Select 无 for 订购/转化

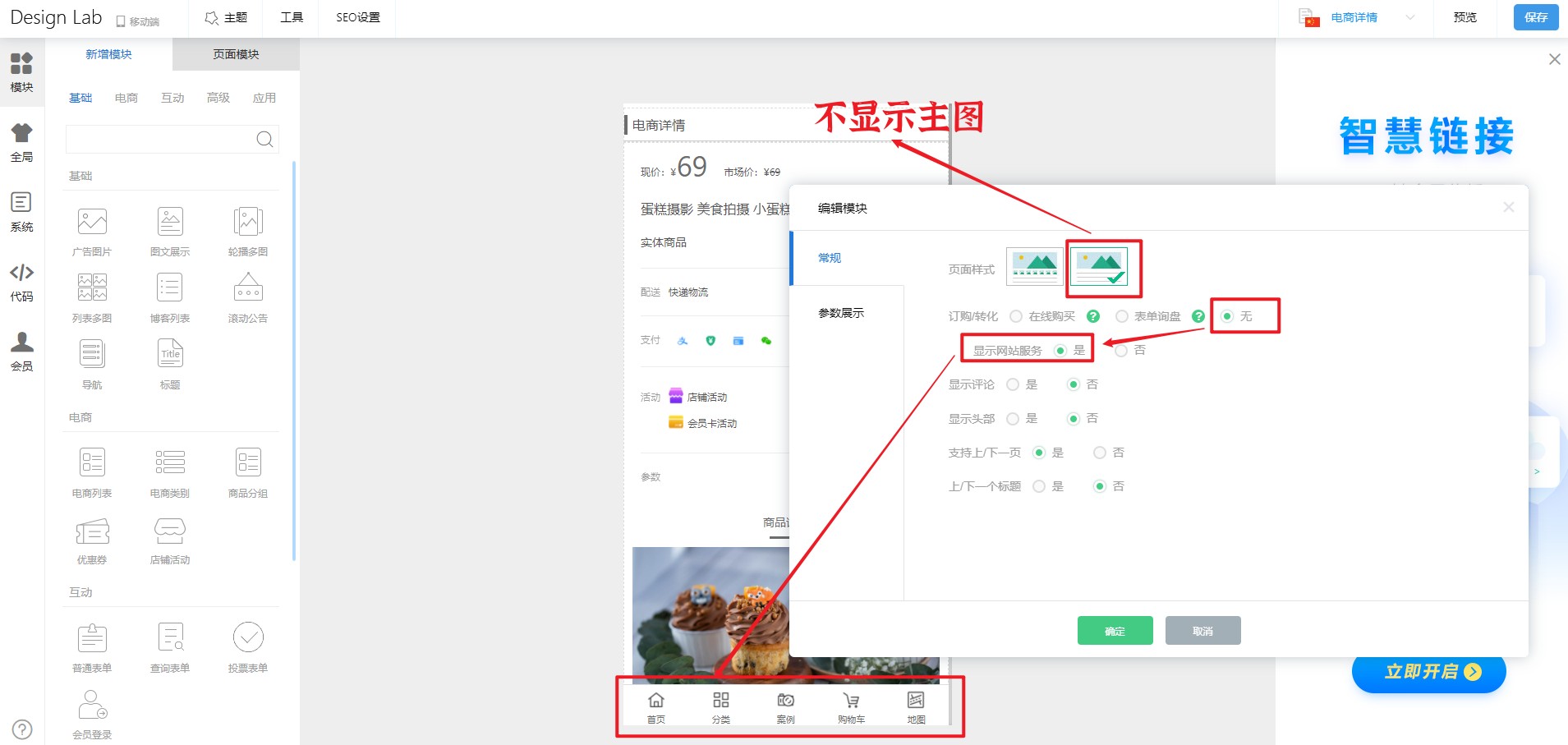(x=1227, y=316)
